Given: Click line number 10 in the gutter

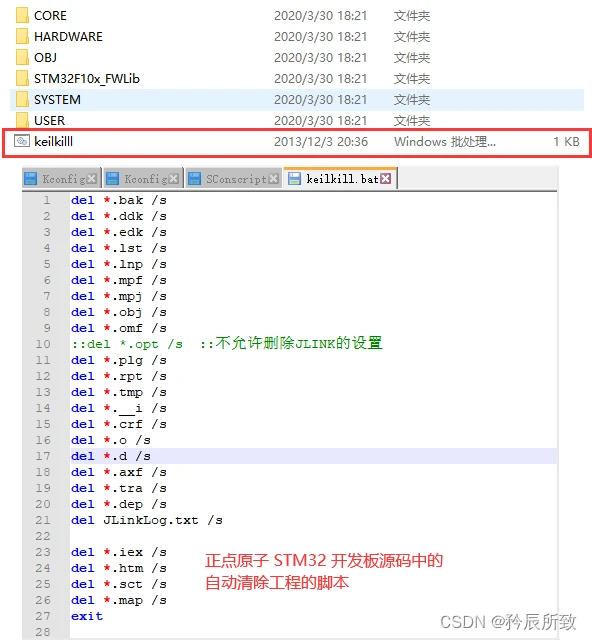Looking at the screenshot, I should coord(43,344).
